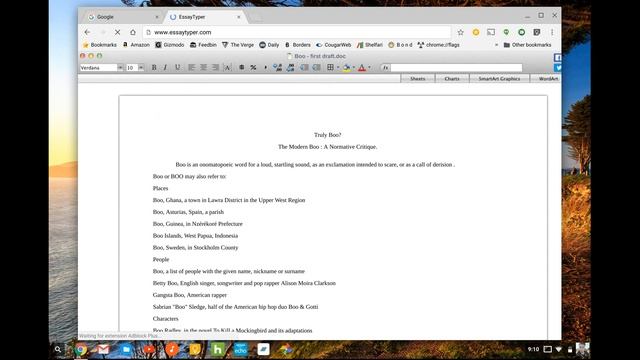The width and height of the screenshot is (640, 360).
Task: Click the yellow circle extension icon
Action: pos(476,32)
